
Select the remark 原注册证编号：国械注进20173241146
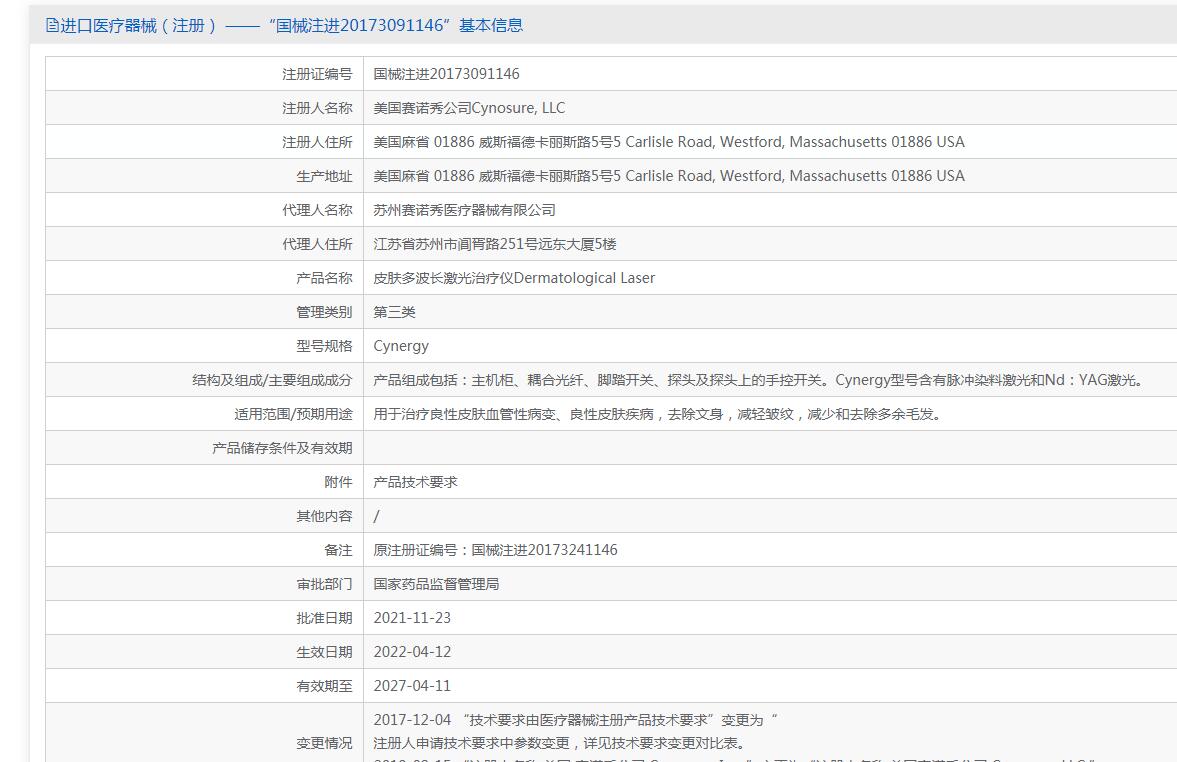tap(495, 550)
